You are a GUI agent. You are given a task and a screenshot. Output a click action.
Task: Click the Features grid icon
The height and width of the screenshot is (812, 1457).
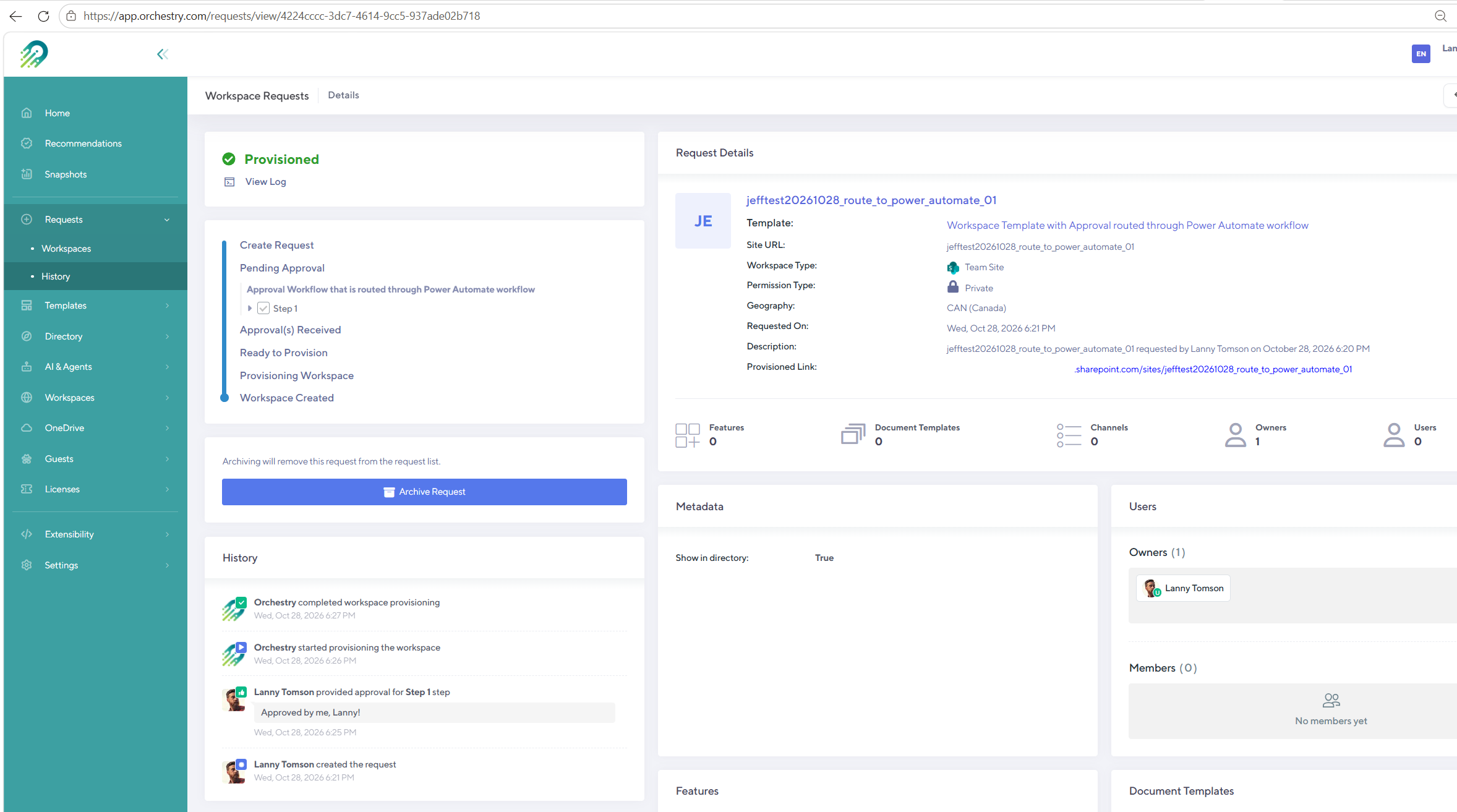pyautogui.click(x=688, y=435)
